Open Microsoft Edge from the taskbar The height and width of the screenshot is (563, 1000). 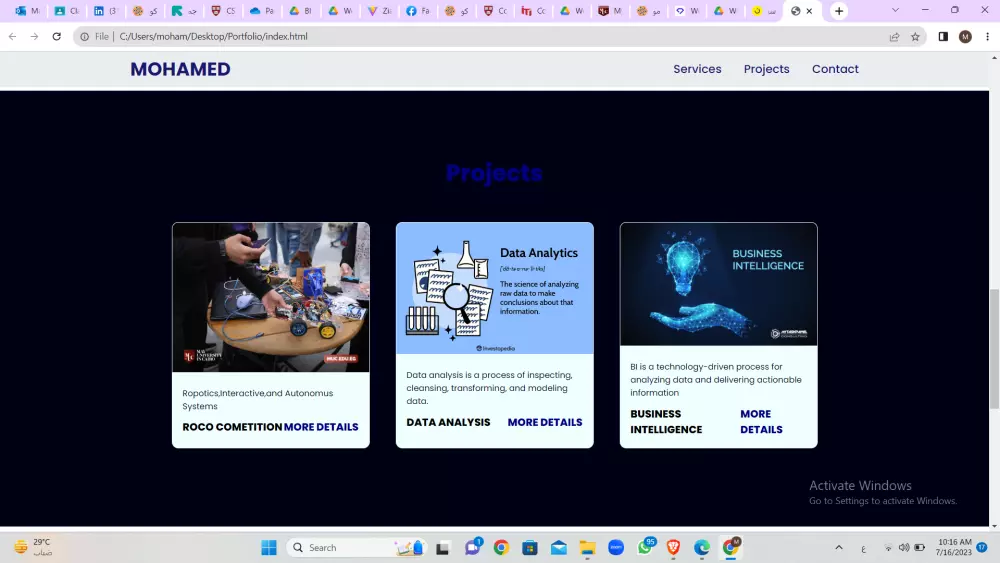[702, 547]
